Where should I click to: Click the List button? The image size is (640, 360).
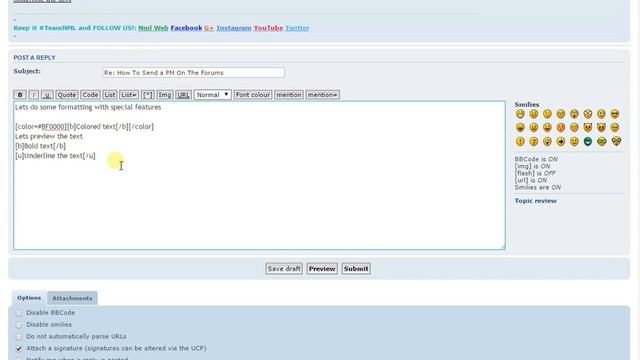(x=109, y=95)
